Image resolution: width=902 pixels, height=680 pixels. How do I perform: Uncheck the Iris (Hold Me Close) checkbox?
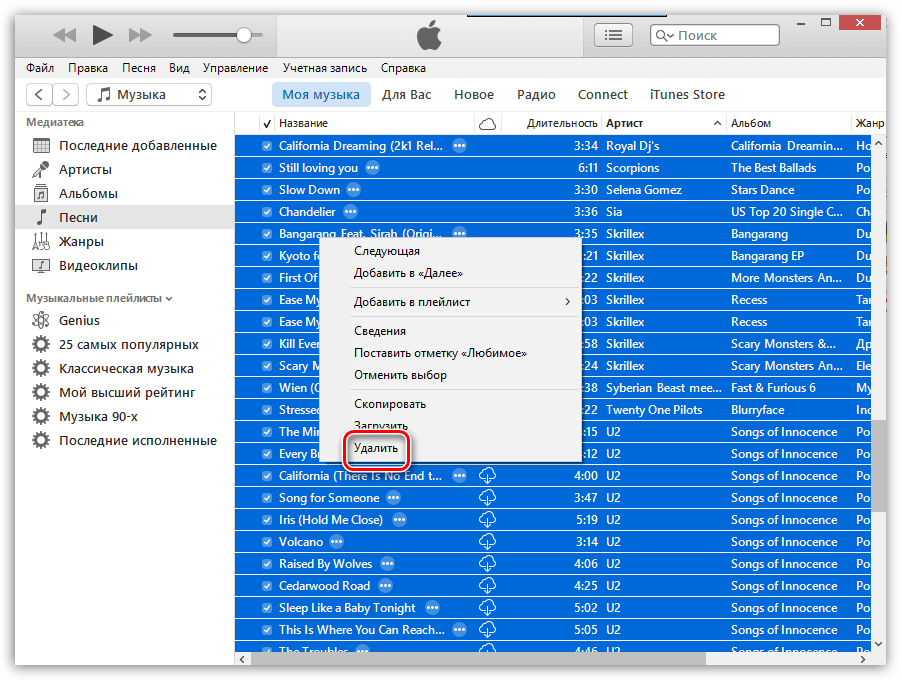(x=267, y=520)
